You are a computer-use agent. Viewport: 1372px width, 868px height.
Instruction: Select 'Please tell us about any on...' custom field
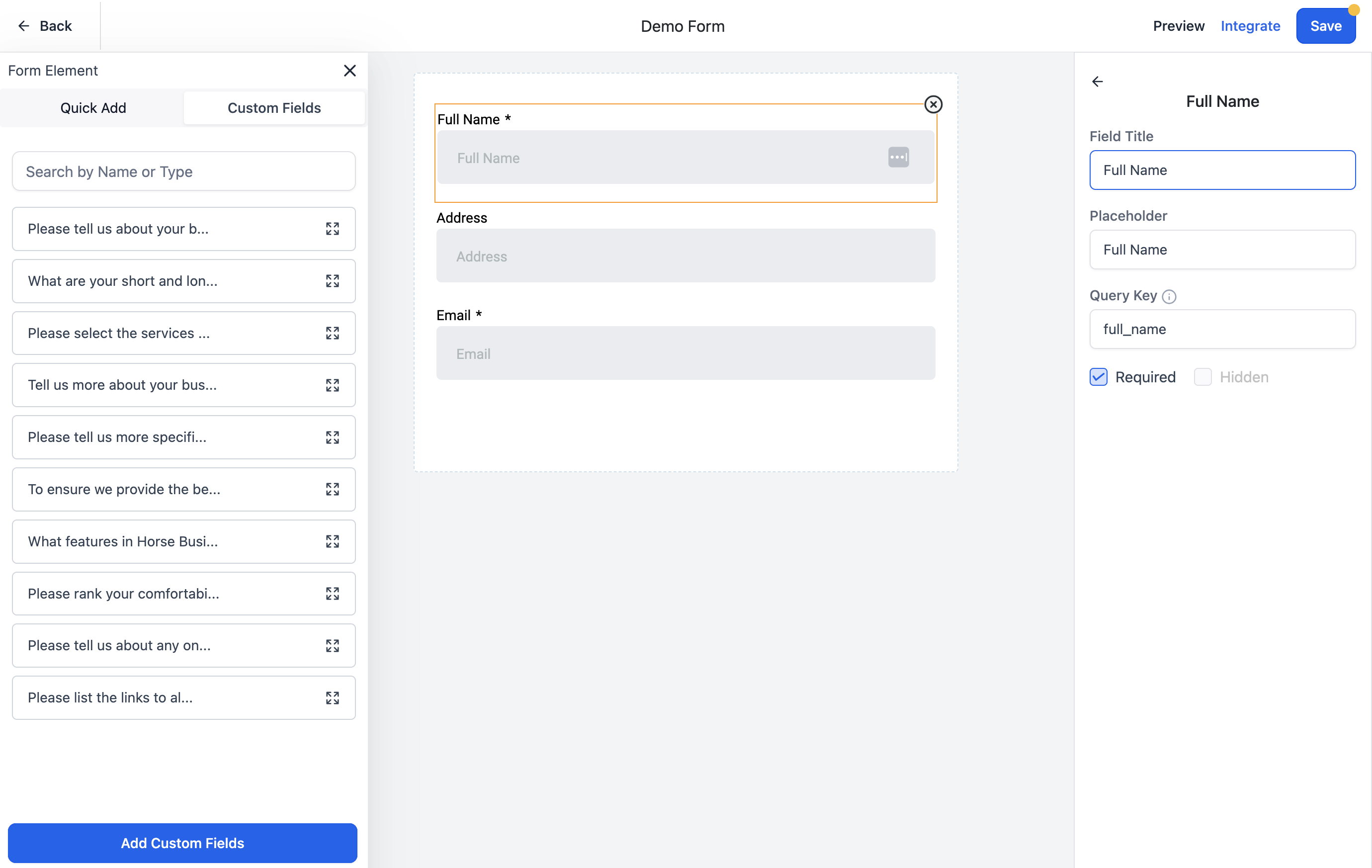click(x=183, y=646)
